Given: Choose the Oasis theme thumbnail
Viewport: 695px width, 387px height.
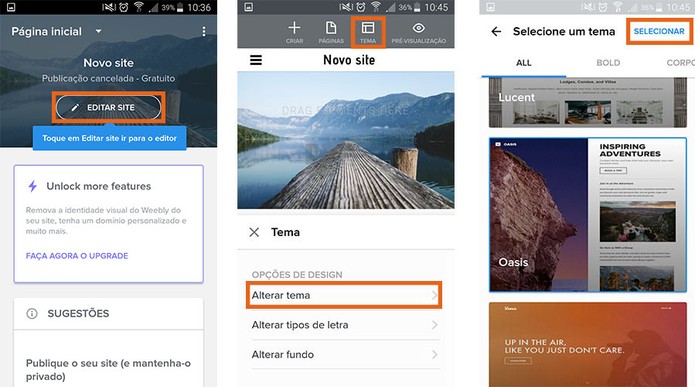Looking at the screenshot, I should click(588, 215).
